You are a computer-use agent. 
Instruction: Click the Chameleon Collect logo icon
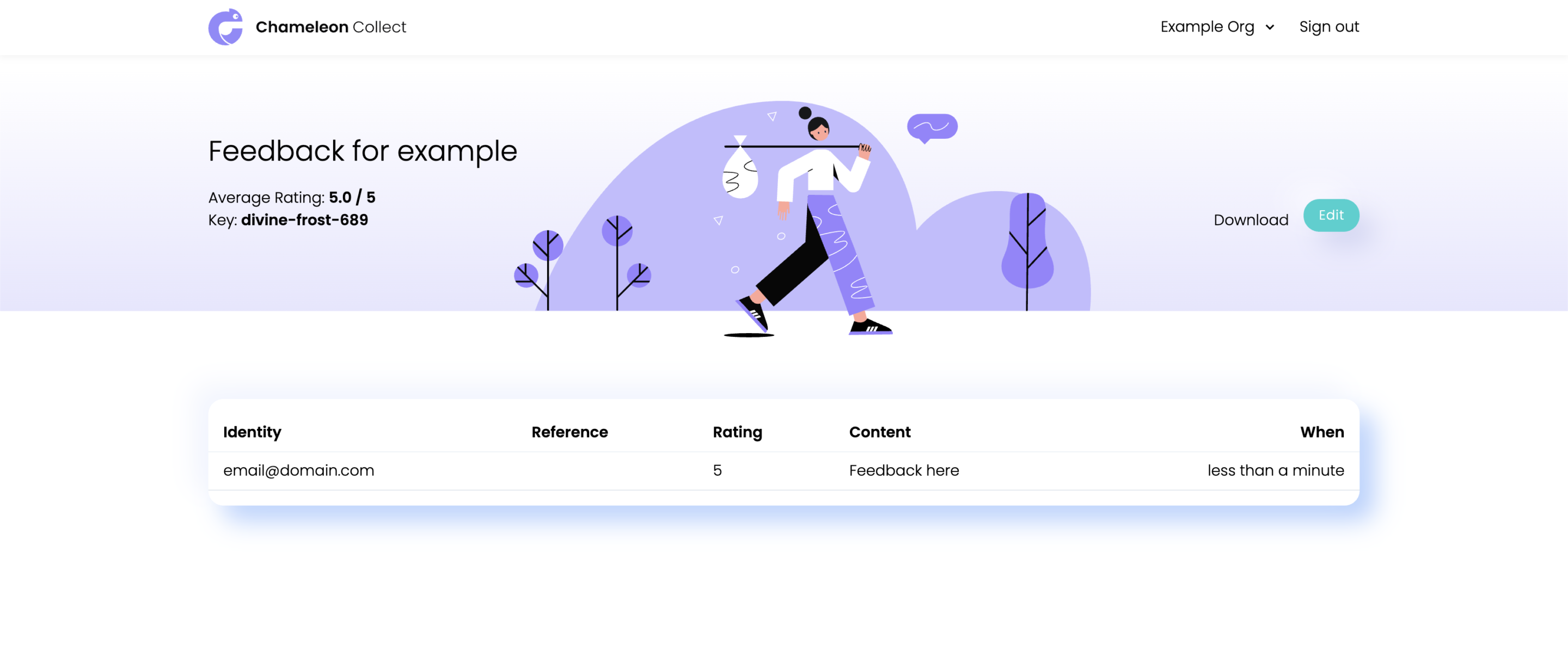tap(225, 27)
